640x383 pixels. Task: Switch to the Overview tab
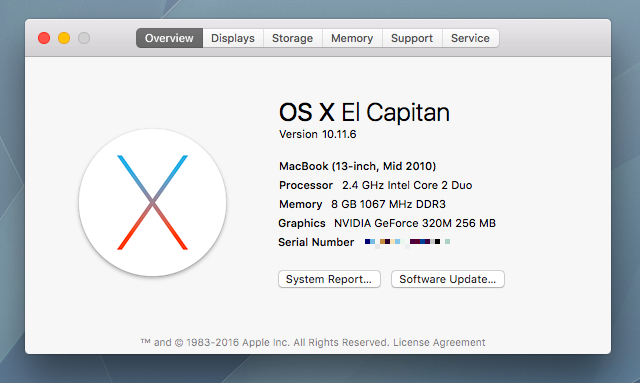[169, 38]
